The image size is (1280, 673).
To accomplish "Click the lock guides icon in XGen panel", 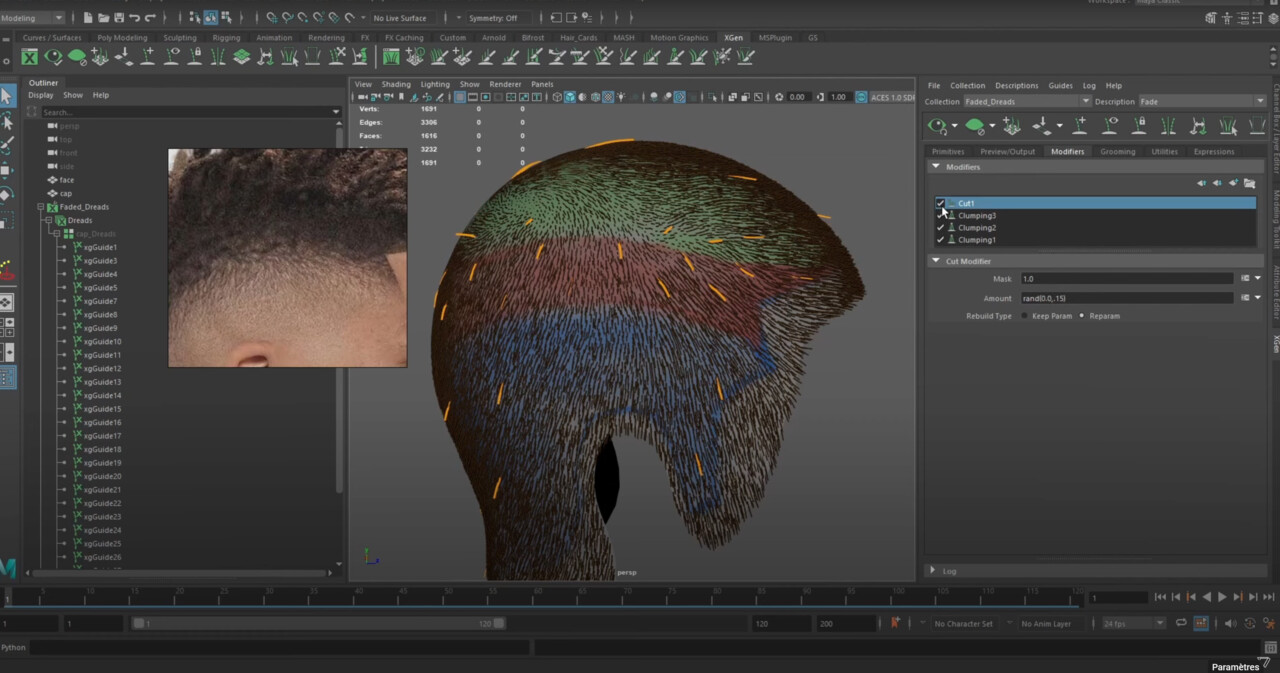I will coord(1139,126).
